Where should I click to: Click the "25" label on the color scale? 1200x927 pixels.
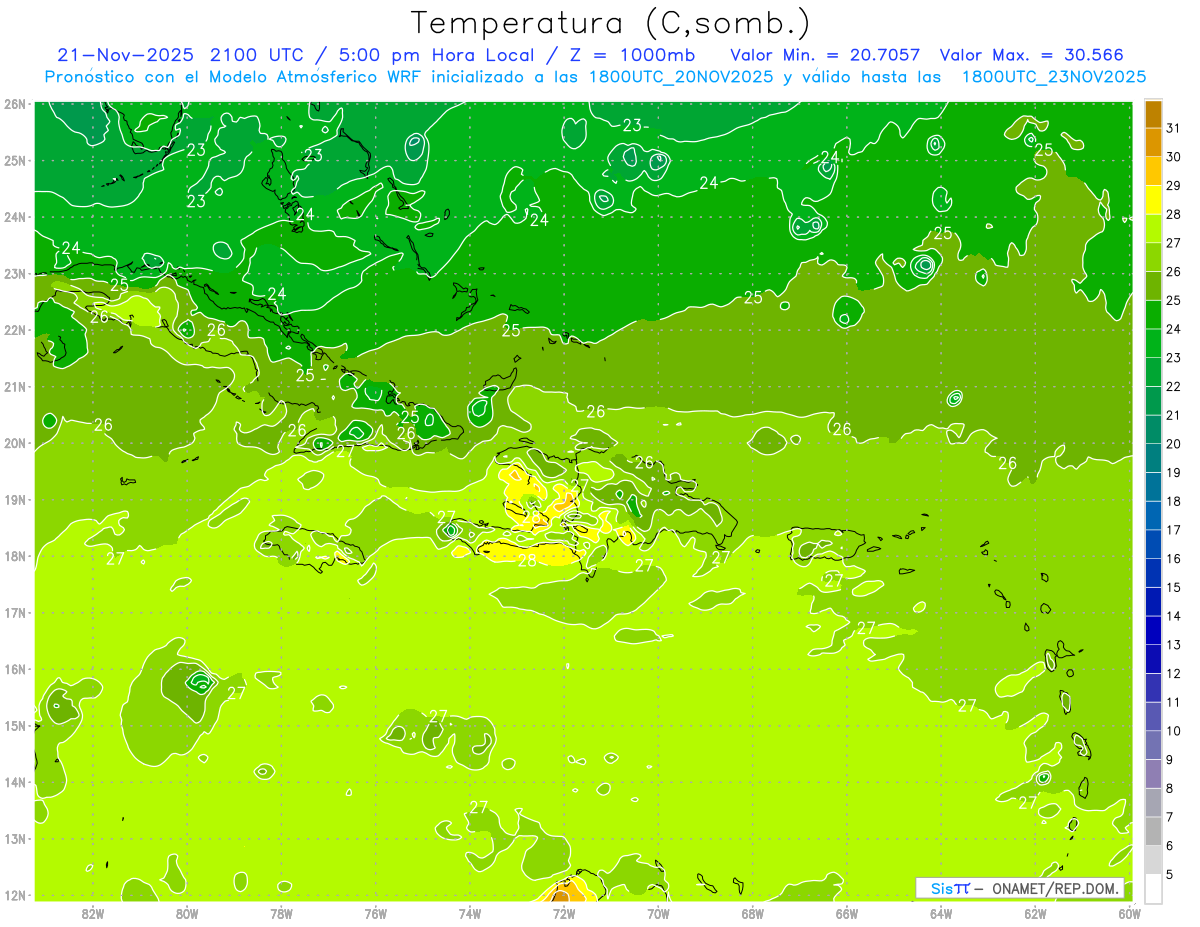[1174, 300]
